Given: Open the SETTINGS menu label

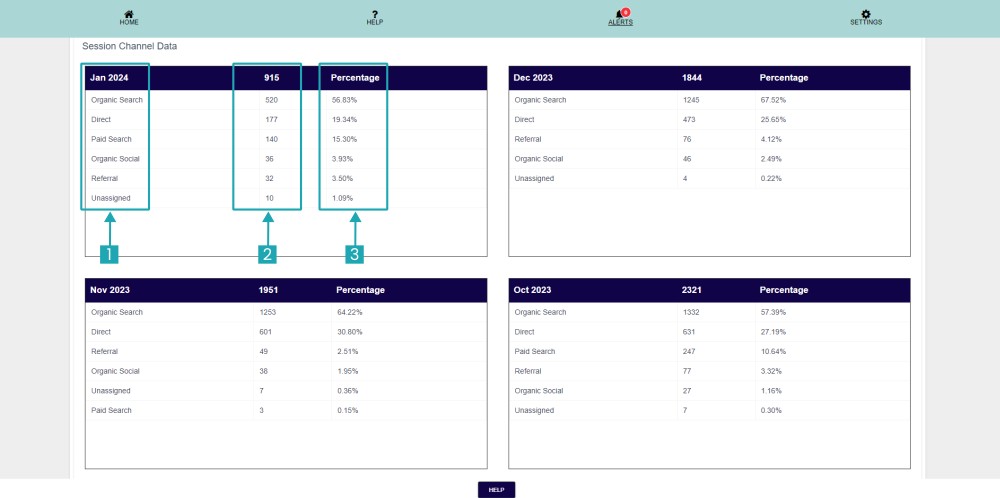Looking at the screenshot, I should (866, 22).
